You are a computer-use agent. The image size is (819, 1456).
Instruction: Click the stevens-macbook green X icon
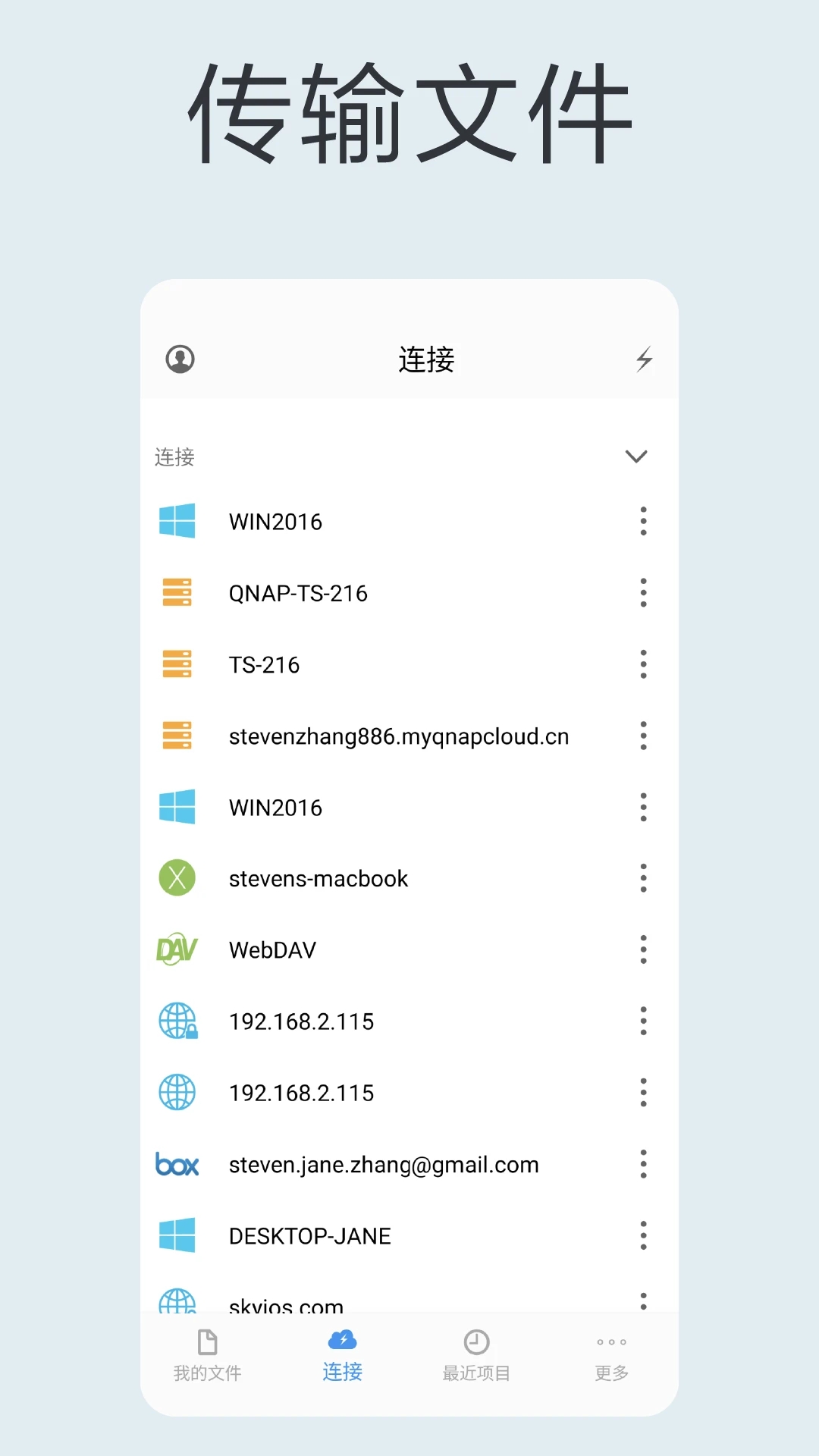(177, 878)
